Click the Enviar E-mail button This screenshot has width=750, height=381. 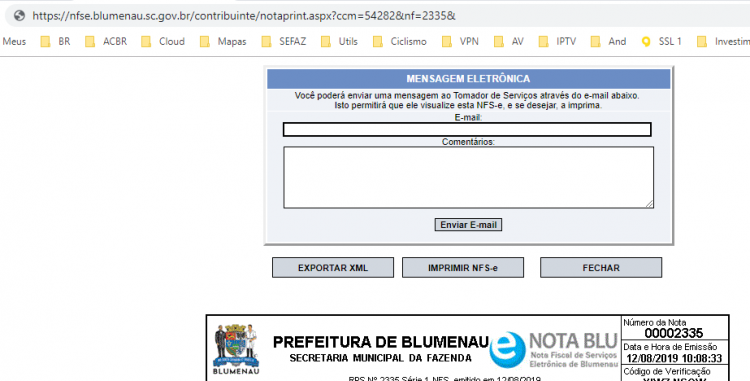468,225
